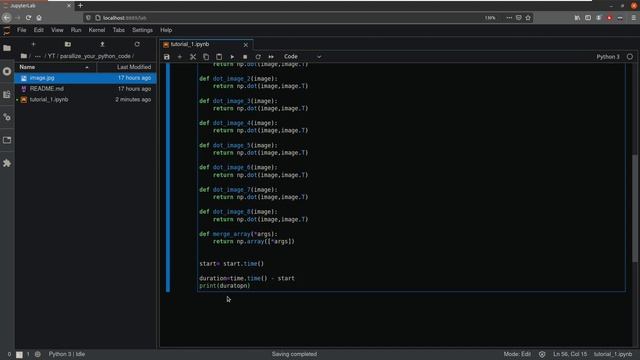Open the Edit menu
Image resolution: width=640 pixels, height=360 pixels.
tap(38, 30)
